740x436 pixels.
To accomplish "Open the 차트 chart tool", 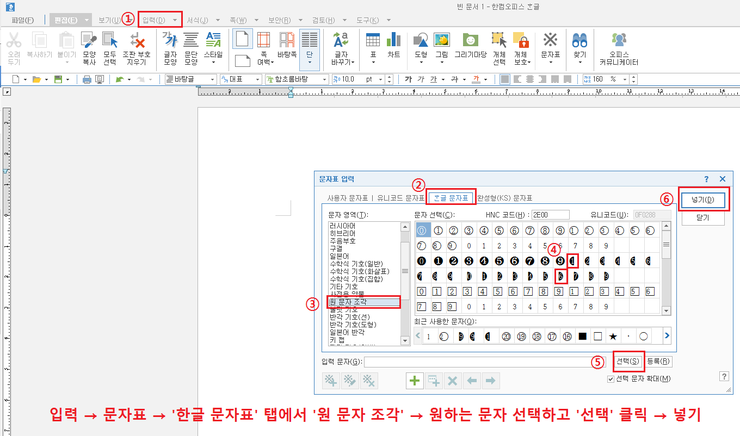I will coord(394,45).
